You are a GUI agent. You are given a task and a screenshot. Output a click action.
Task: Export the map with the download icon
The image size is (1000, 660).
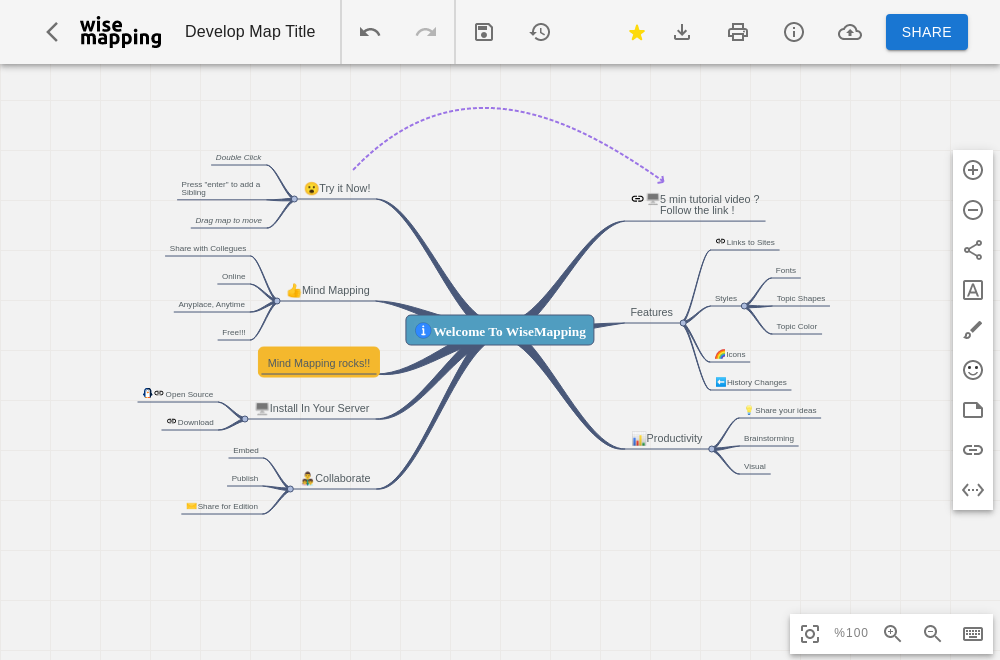coord(682,32)
